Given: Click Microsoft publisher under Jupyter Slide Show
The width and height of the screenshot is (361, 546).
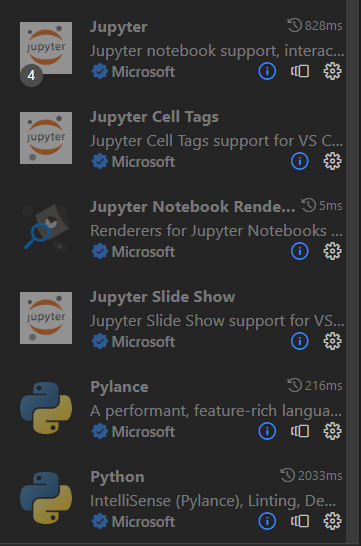Looking at the screenshot, I should [x=143, y=342].
